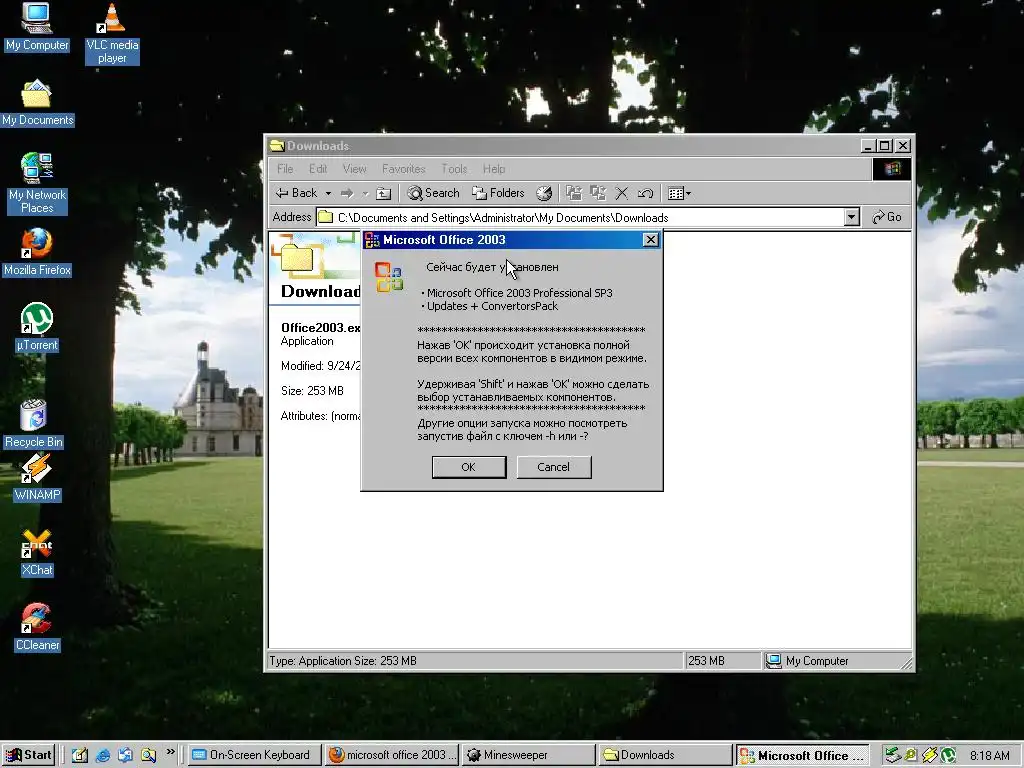Click the Windows flag throbber logo
The width and height of the screenshot is (1024, 768).
tap(891, 169)
